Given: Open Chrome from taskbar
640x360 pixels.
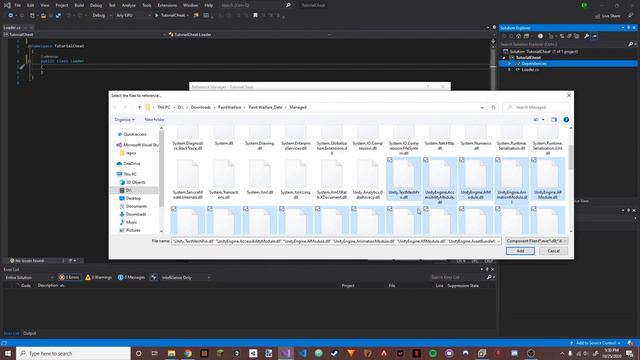Looking at the screenshot, I should point(188,353).
